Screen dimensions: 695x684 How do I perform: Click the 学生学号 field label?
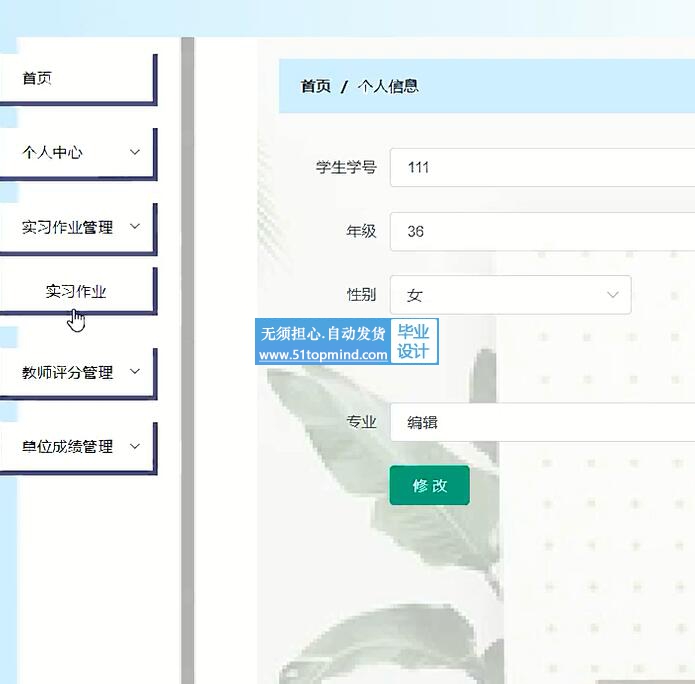point(346,168)
